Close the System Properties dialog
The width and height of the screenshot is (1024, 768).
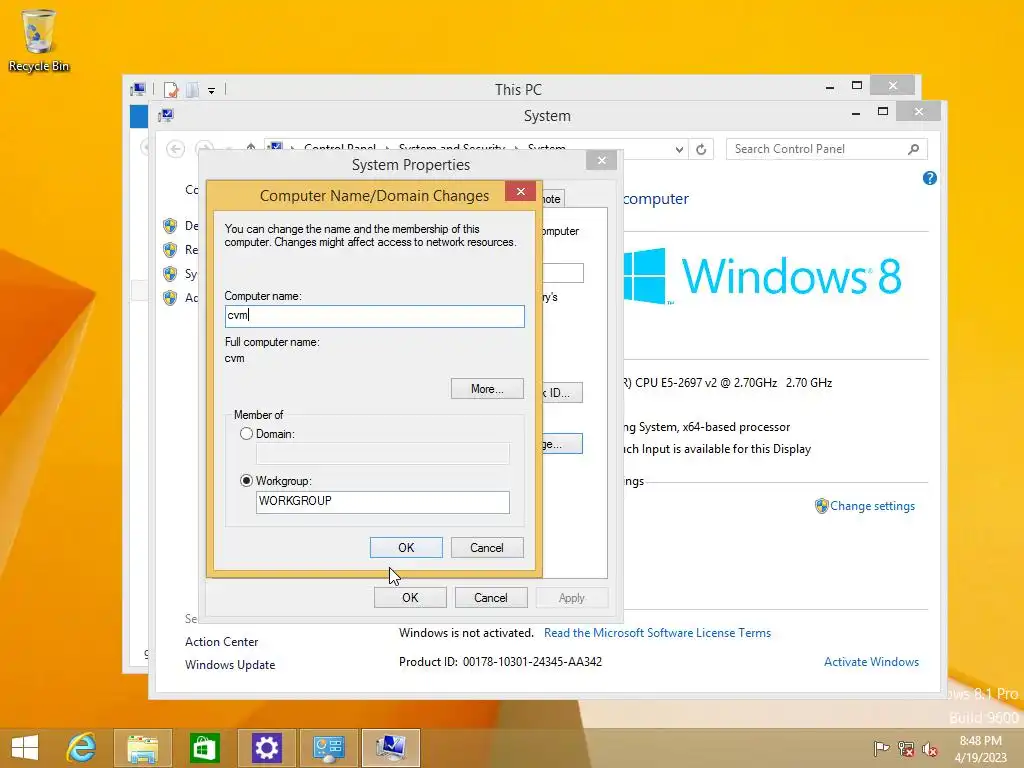pos(601,160)
